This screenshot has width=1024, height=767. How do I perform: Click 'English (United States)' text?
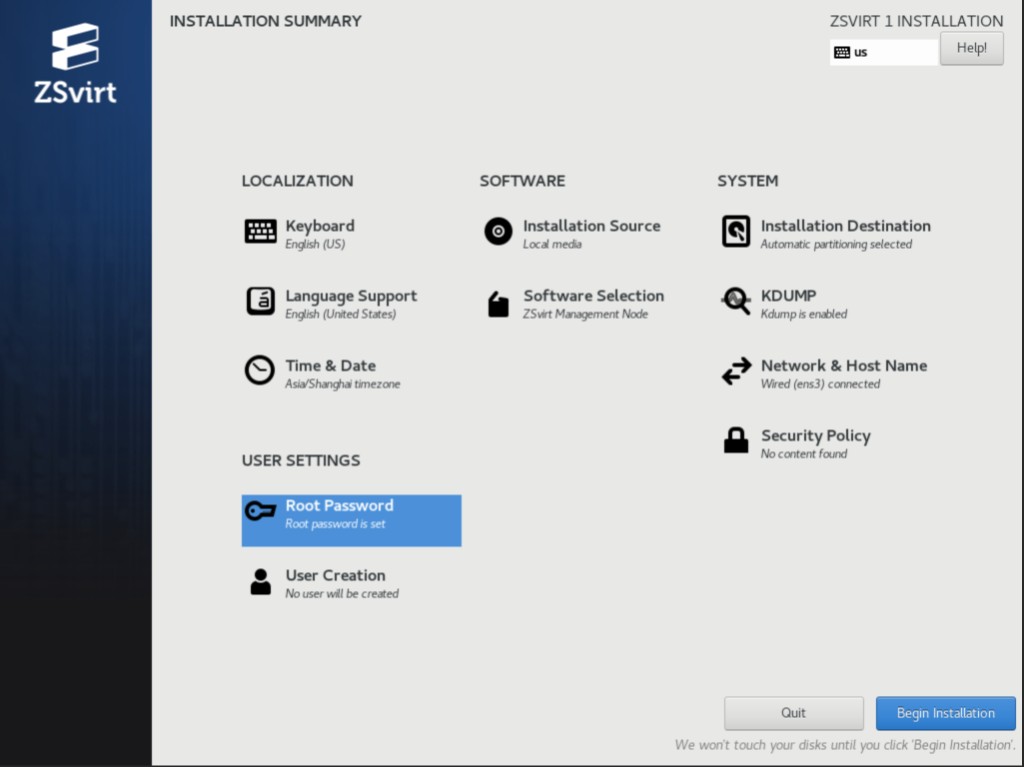[341, 314]
